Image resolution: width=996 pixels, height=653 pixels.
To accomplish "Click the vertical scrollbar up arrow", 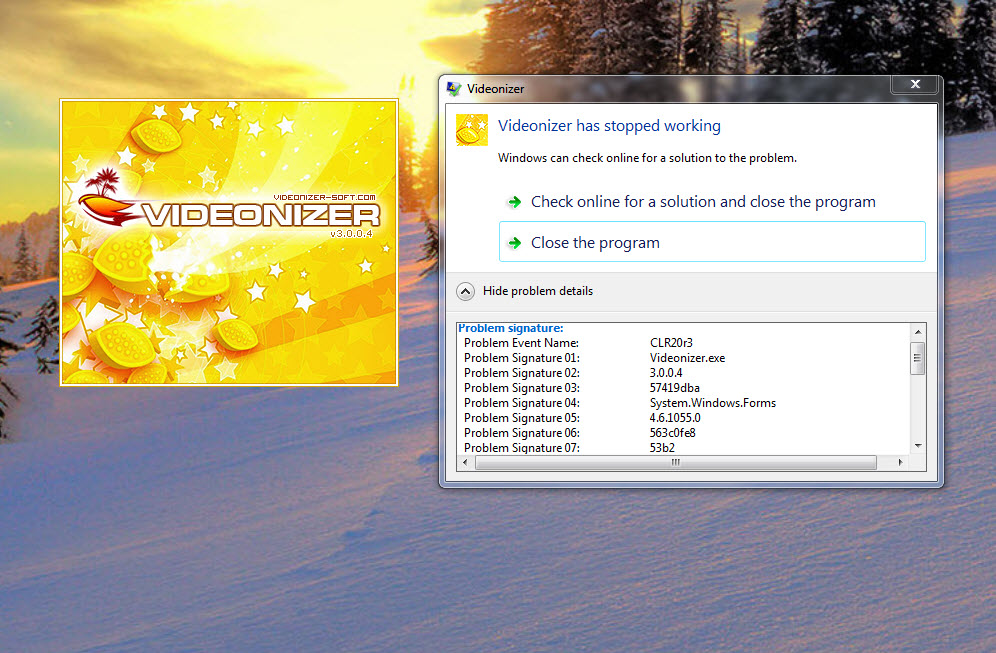I will tap(918, 332).
